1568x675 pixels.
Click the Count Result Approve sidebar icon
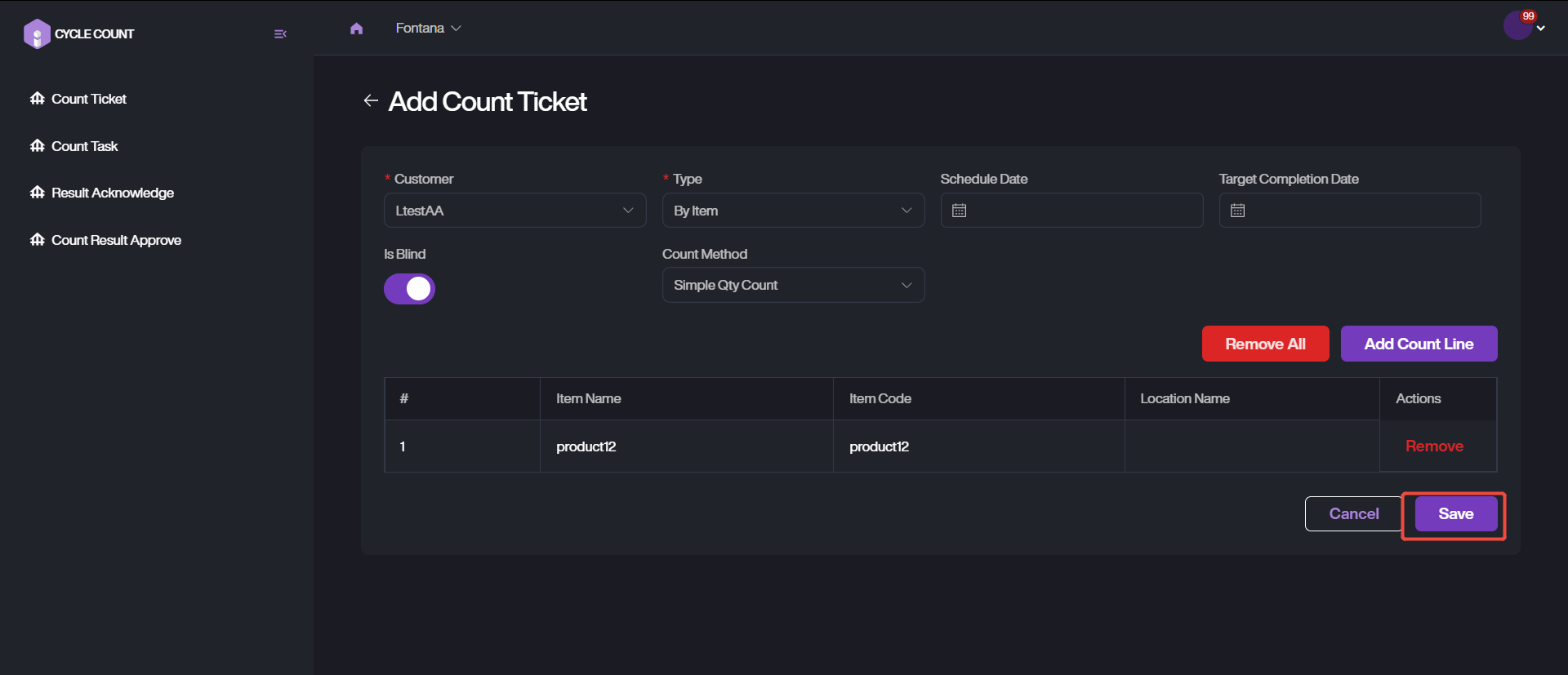click(38, 240)
